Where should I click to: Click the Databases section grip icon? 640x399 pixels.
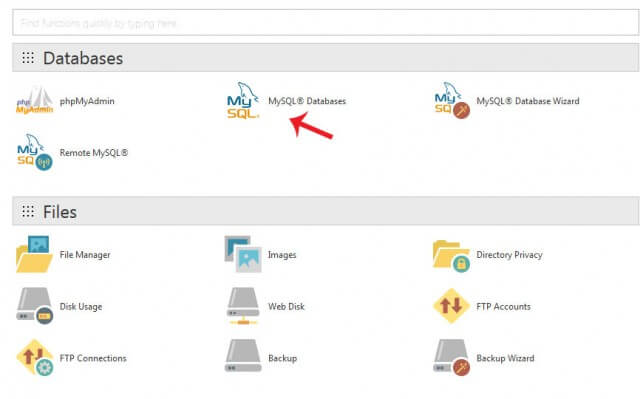pyautogui.click(x=28, y=58)
